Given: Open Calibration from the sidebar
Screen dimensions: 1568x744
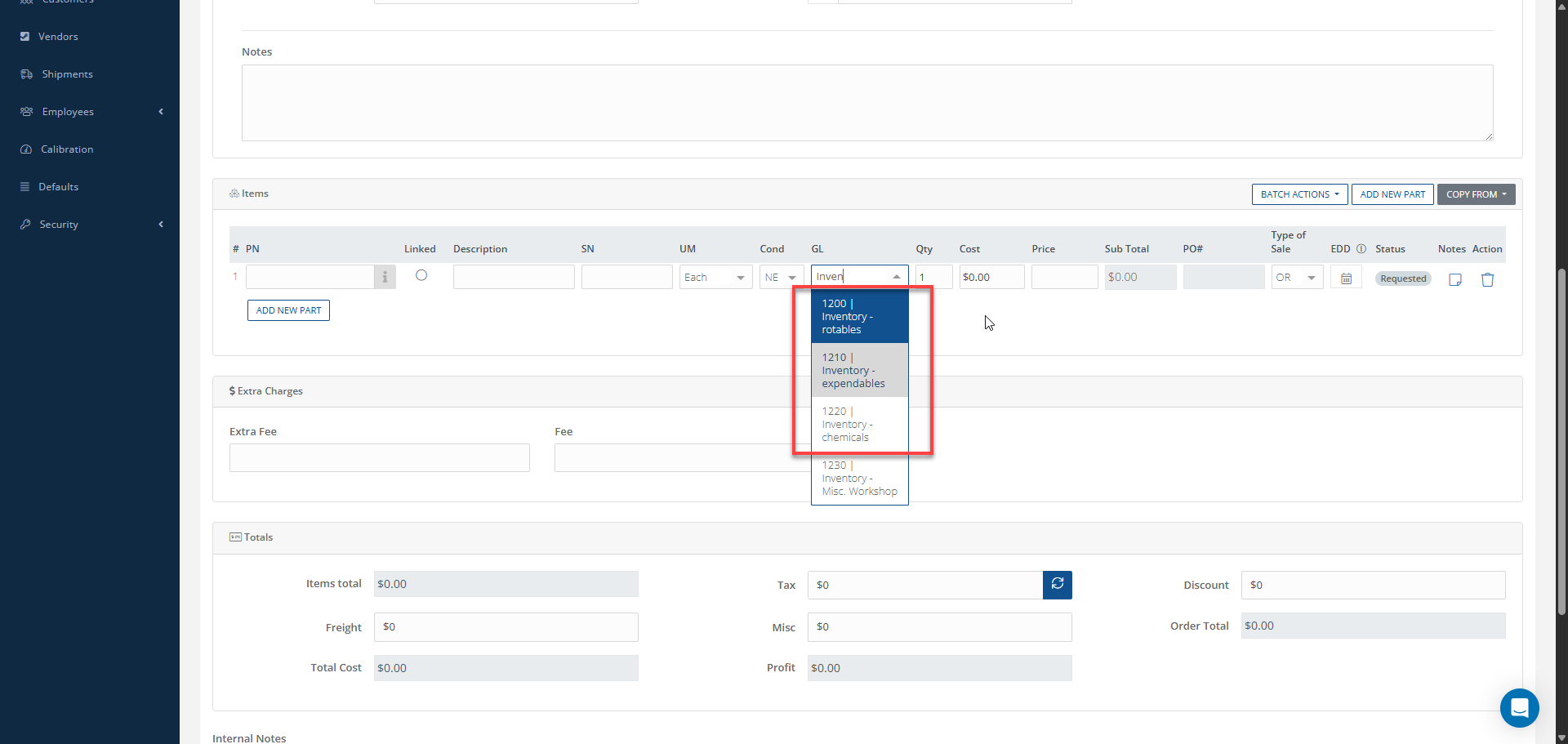Looking at the screenshot, I should 67,149.
